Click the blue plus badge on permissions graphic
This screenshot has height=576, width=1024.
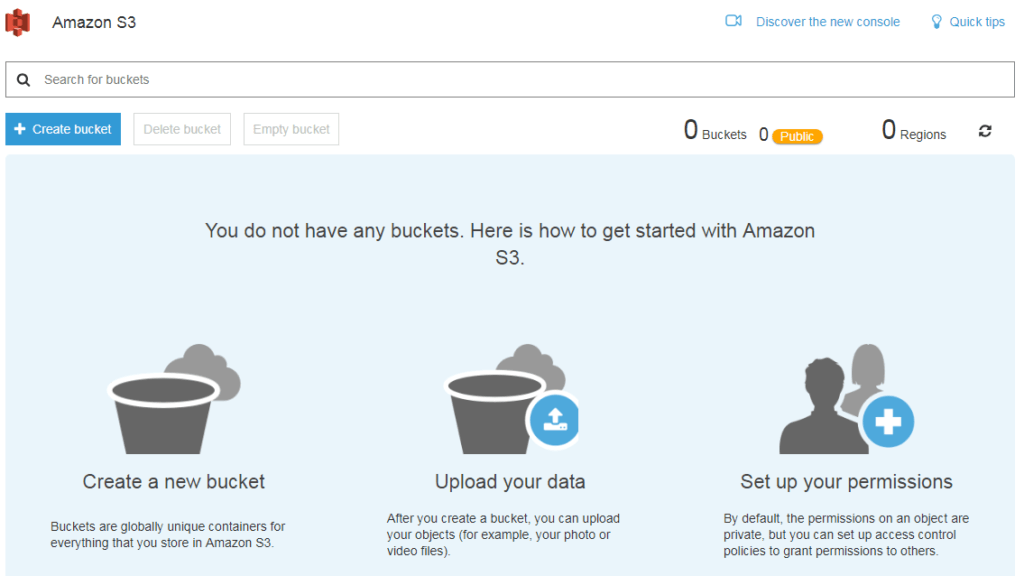coord(889,423)
